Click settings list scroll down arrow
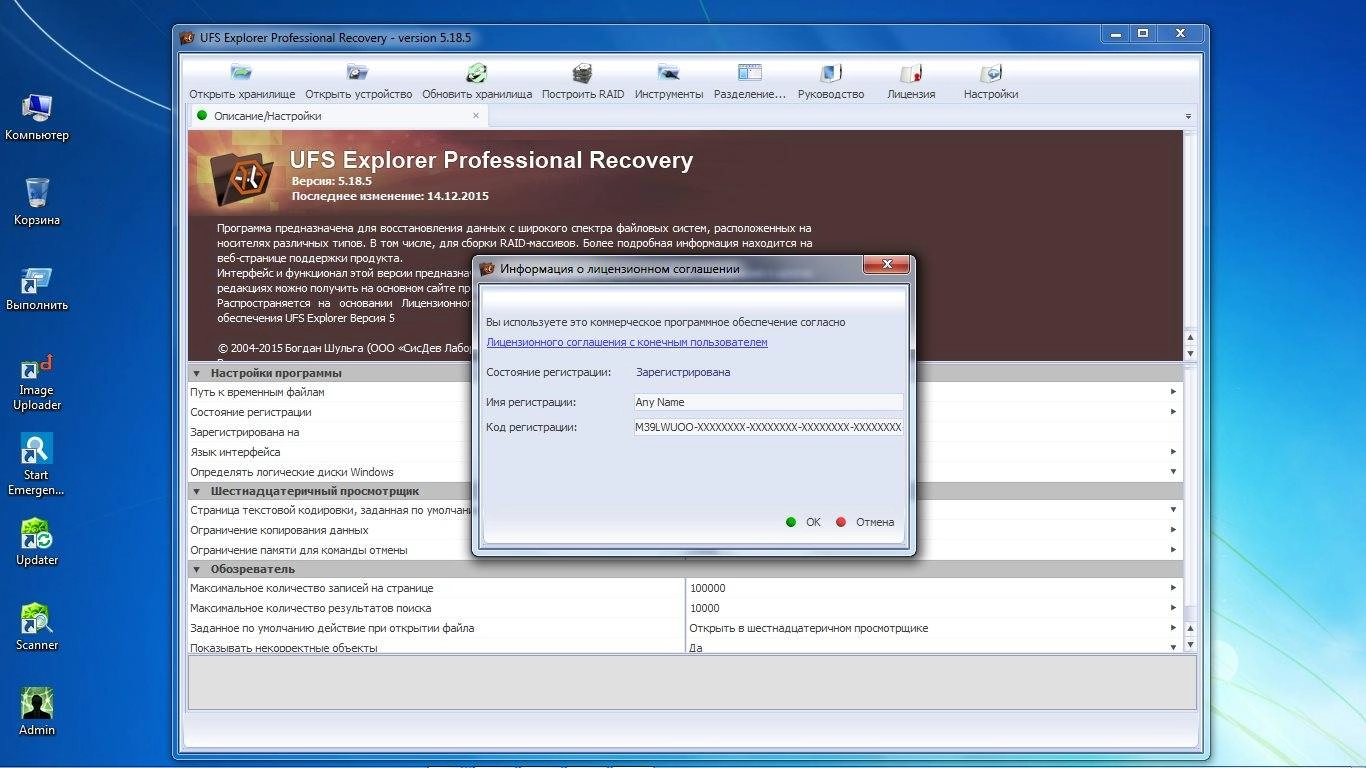Image resolution: width=1366 pixels, height=768 pixels. coord(1190,645)
